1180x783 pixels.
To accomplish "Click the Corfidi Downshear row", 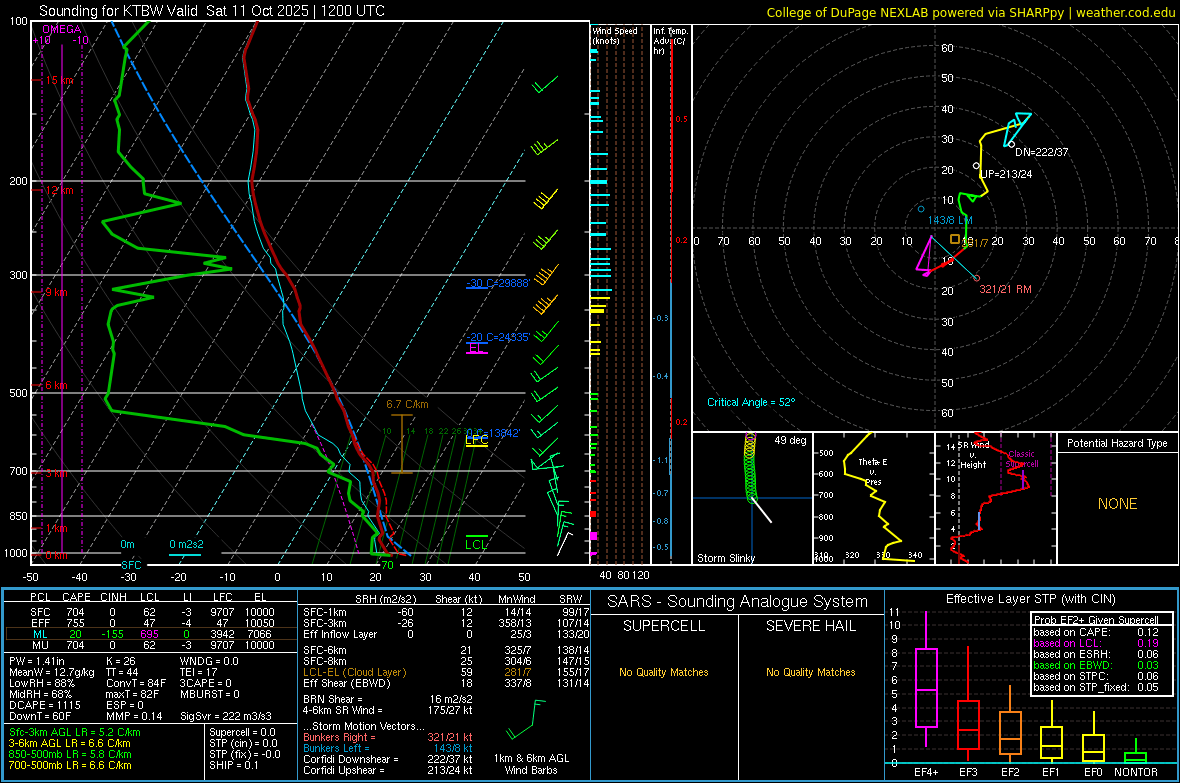I will [388, 759].
